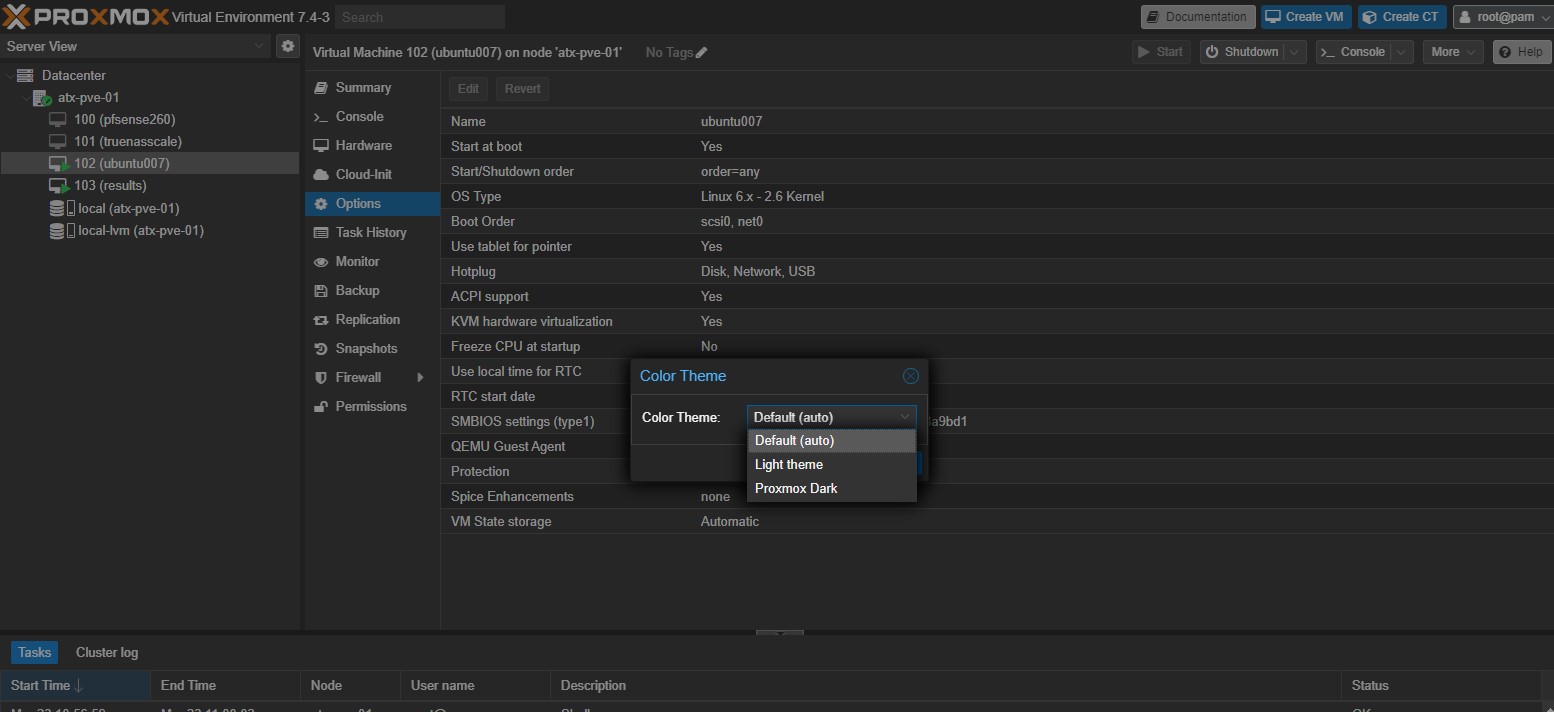
Task: Click the edit tags pencil icon
Action: pos(702,52)
